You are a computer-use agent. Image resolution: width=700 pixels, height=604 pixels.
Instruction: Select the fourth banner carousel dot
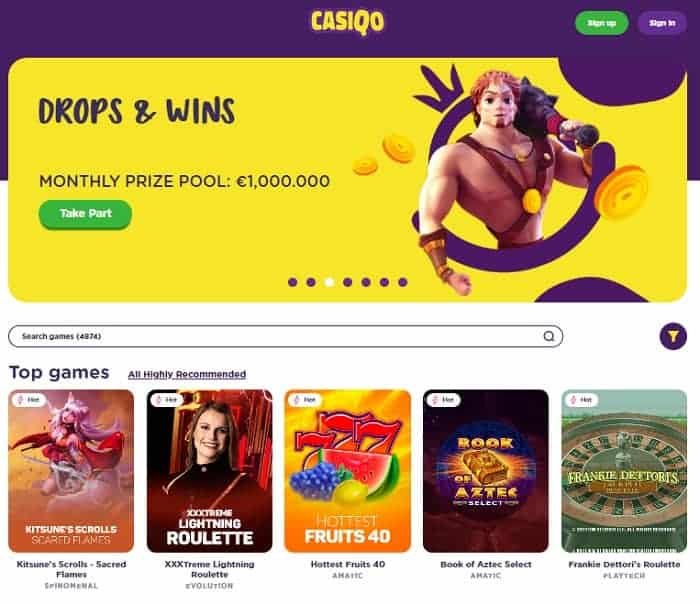(x=348, y=282)
